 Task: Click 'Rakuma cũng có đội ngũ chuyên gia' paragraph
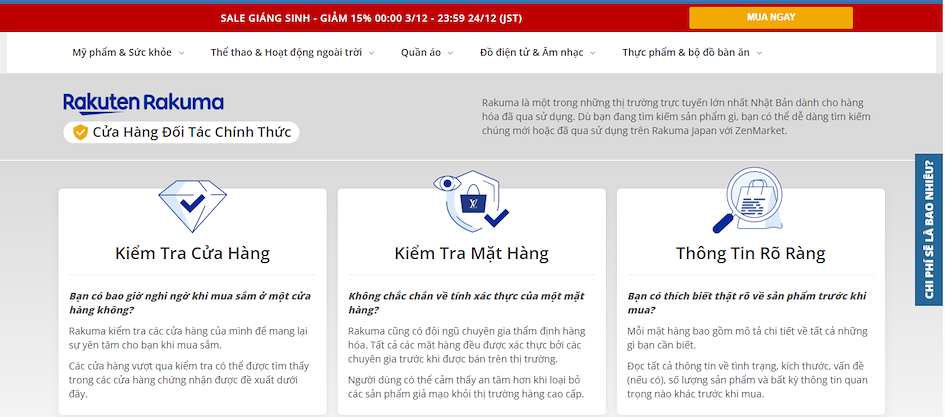point(467,345)
